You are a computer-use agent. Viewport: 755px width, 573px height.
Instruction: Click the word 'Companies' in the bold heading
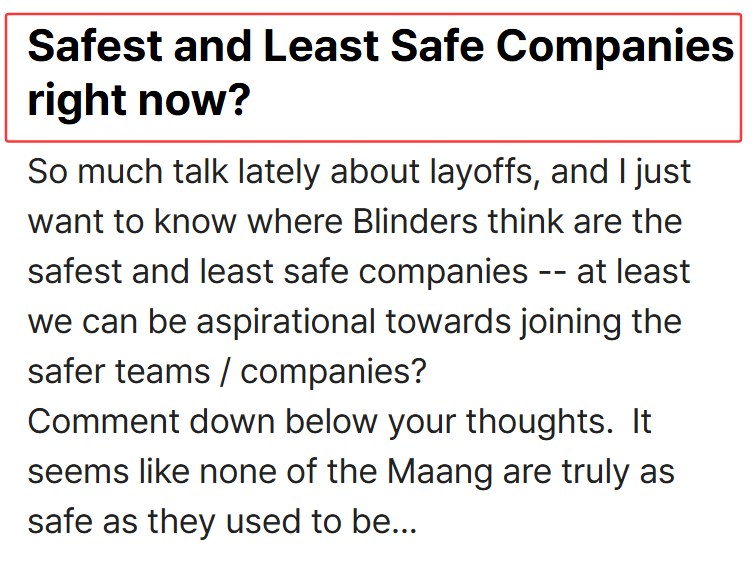pyautogui.click(x=615, y=46)
